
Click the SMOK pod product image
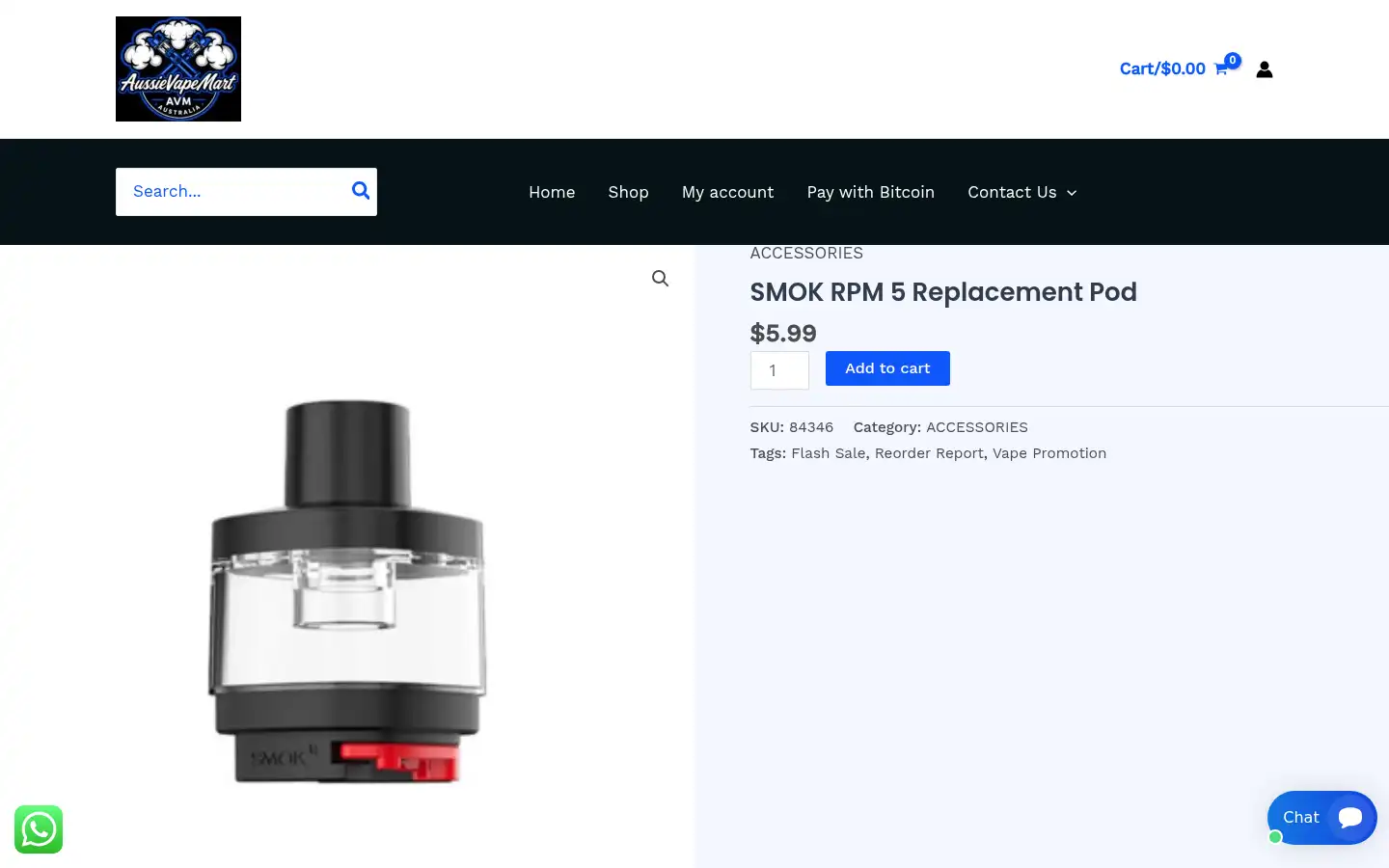coord(347,590)
